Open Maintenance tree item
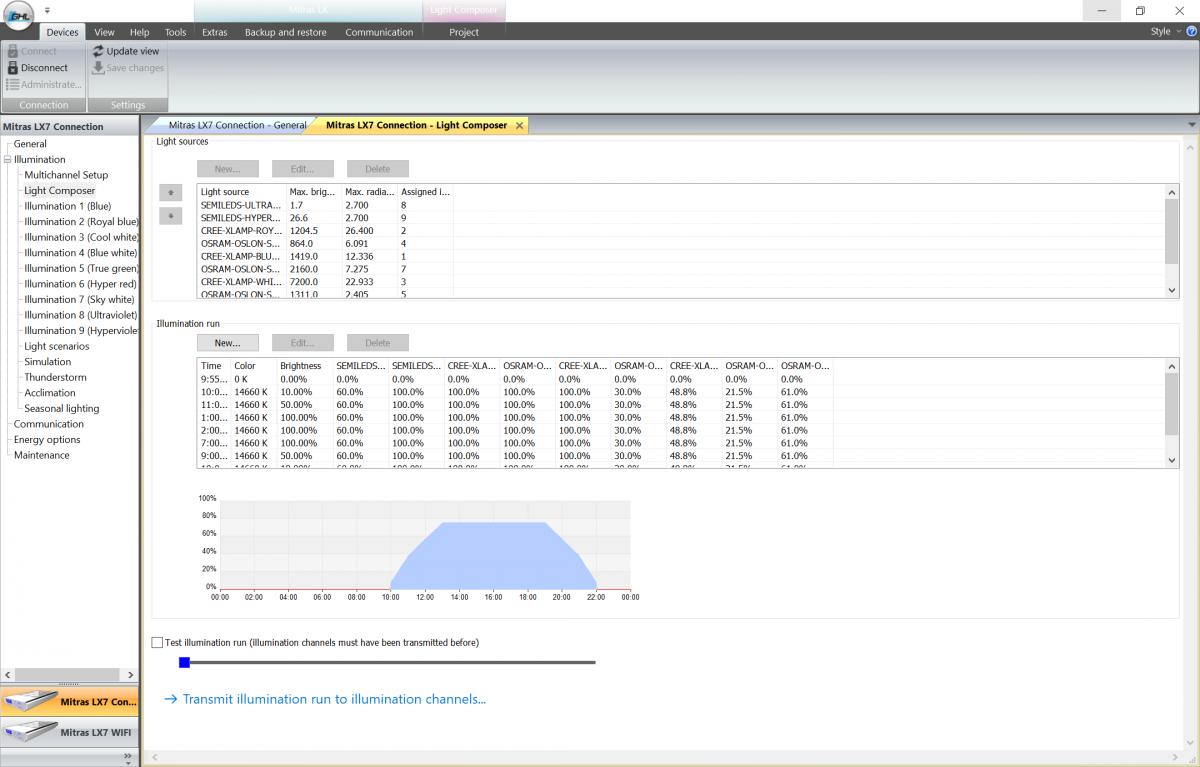Image resolution: width=1200 pixels, height=767 pixels. [42, 455]
